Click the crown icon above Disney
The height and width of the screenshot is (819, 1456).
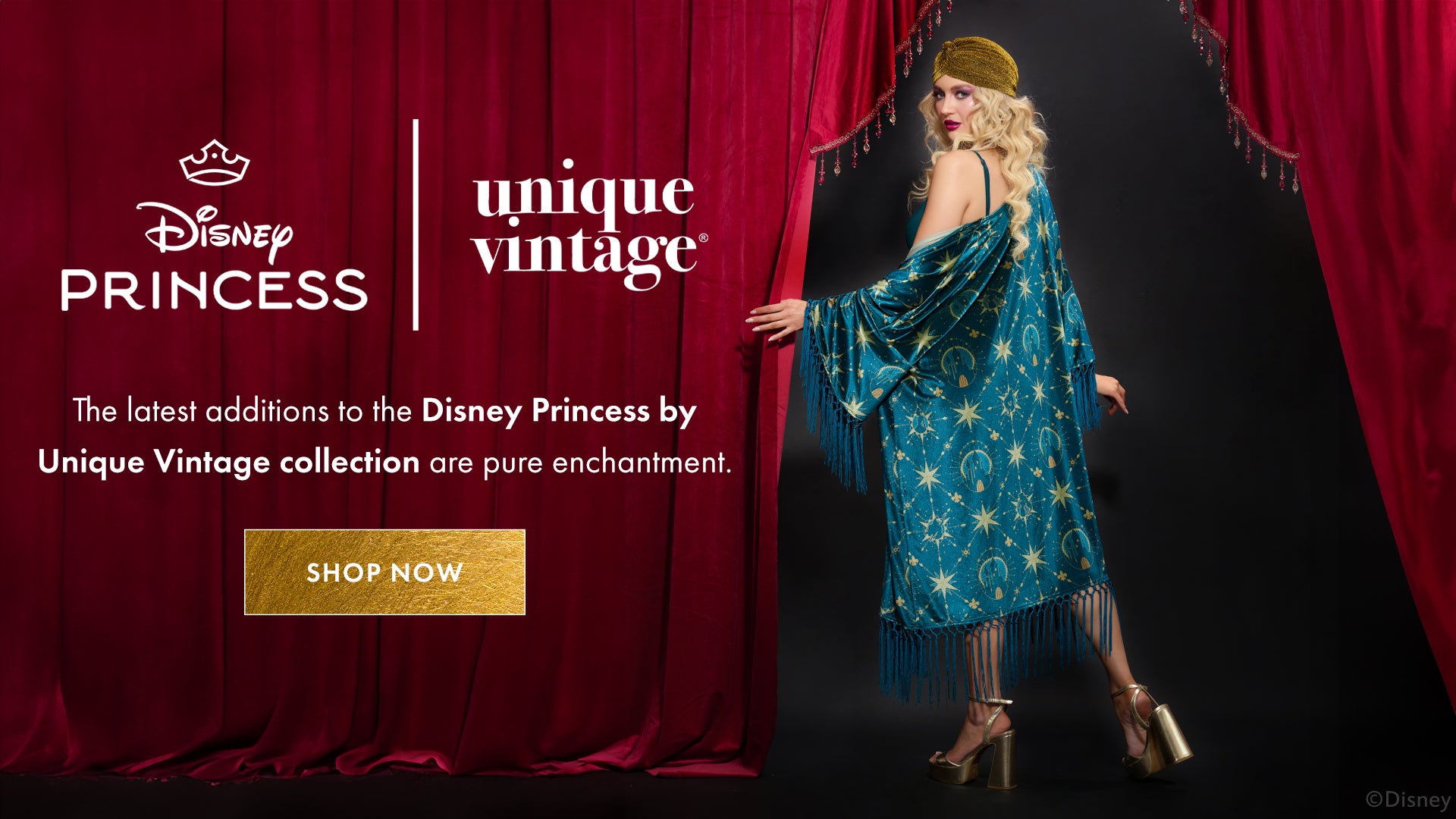[x=215, y=162]
